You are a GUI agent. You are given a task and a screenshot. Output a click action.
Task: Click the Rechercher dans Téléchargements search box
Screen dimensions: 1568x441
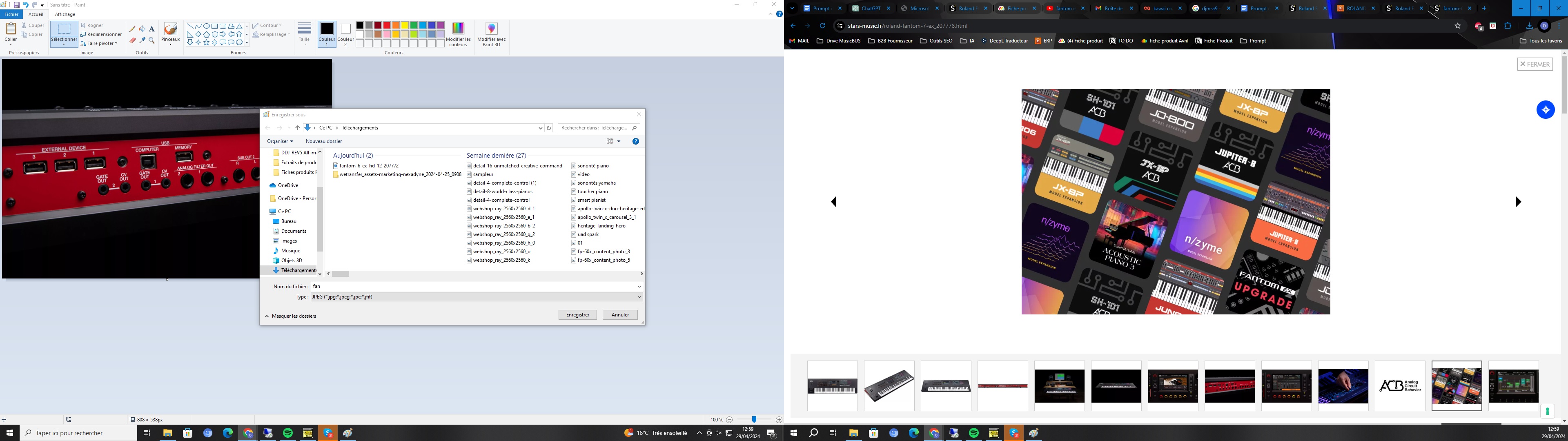(598, 128)
